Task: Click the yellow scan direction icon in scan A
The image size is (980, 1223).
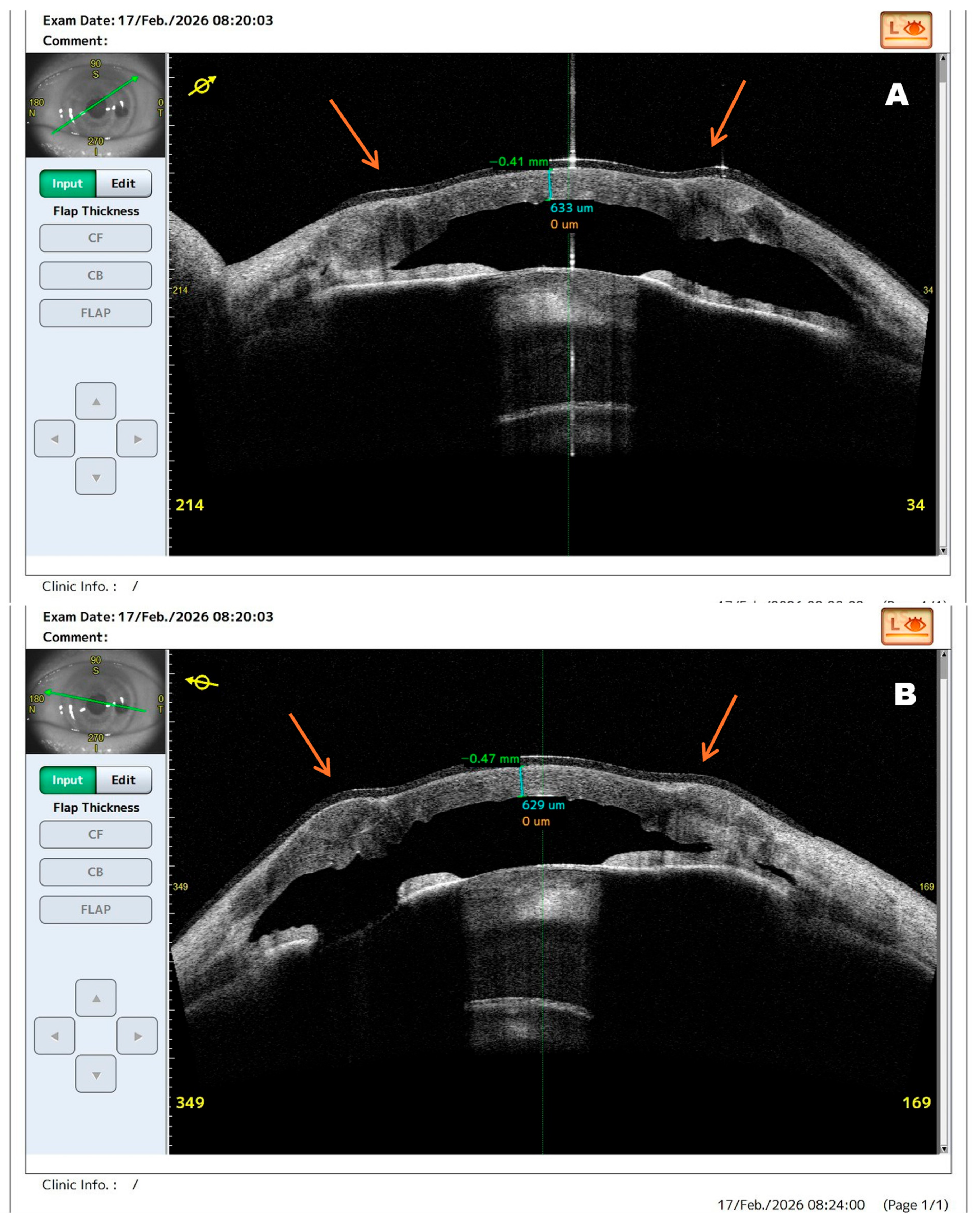Action: pos(202,86)
